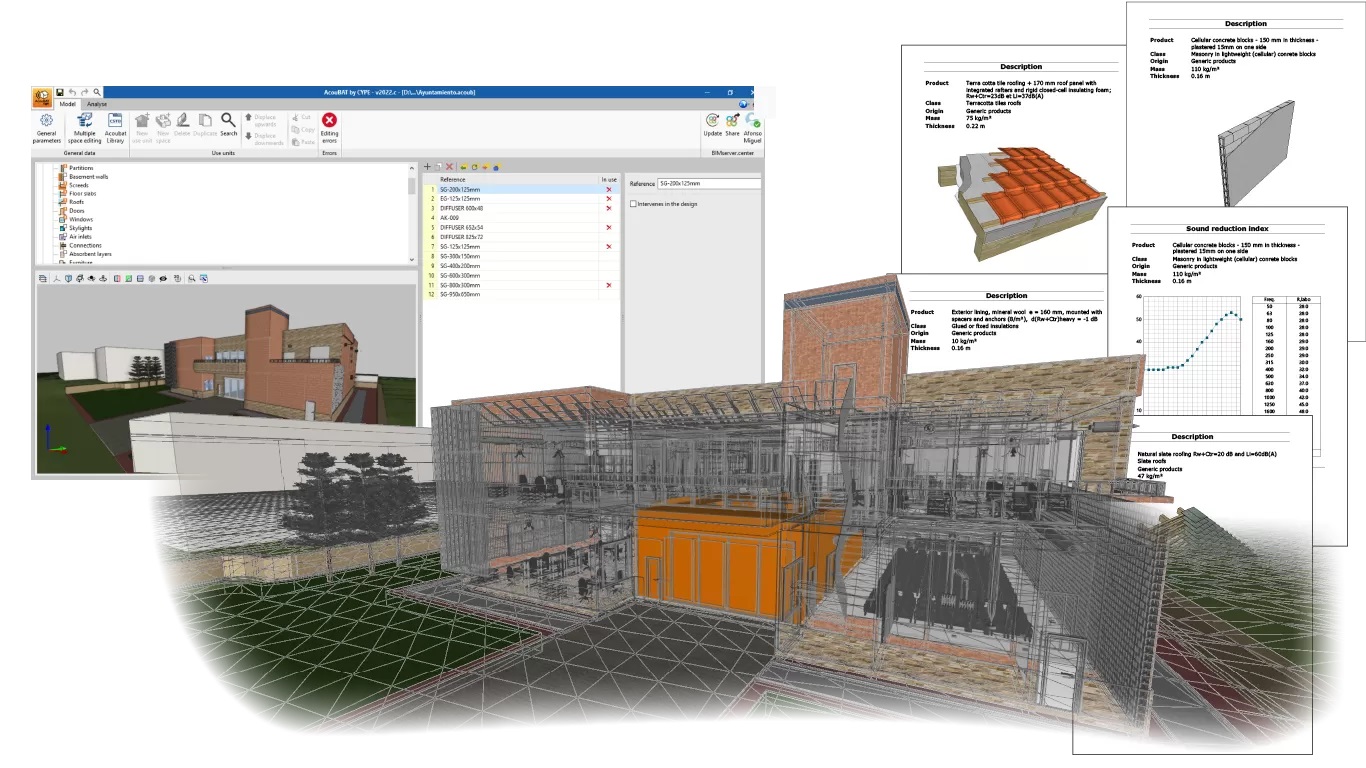
Task: Click the redo arrow in quick access bar
Action: coord(84,92)
